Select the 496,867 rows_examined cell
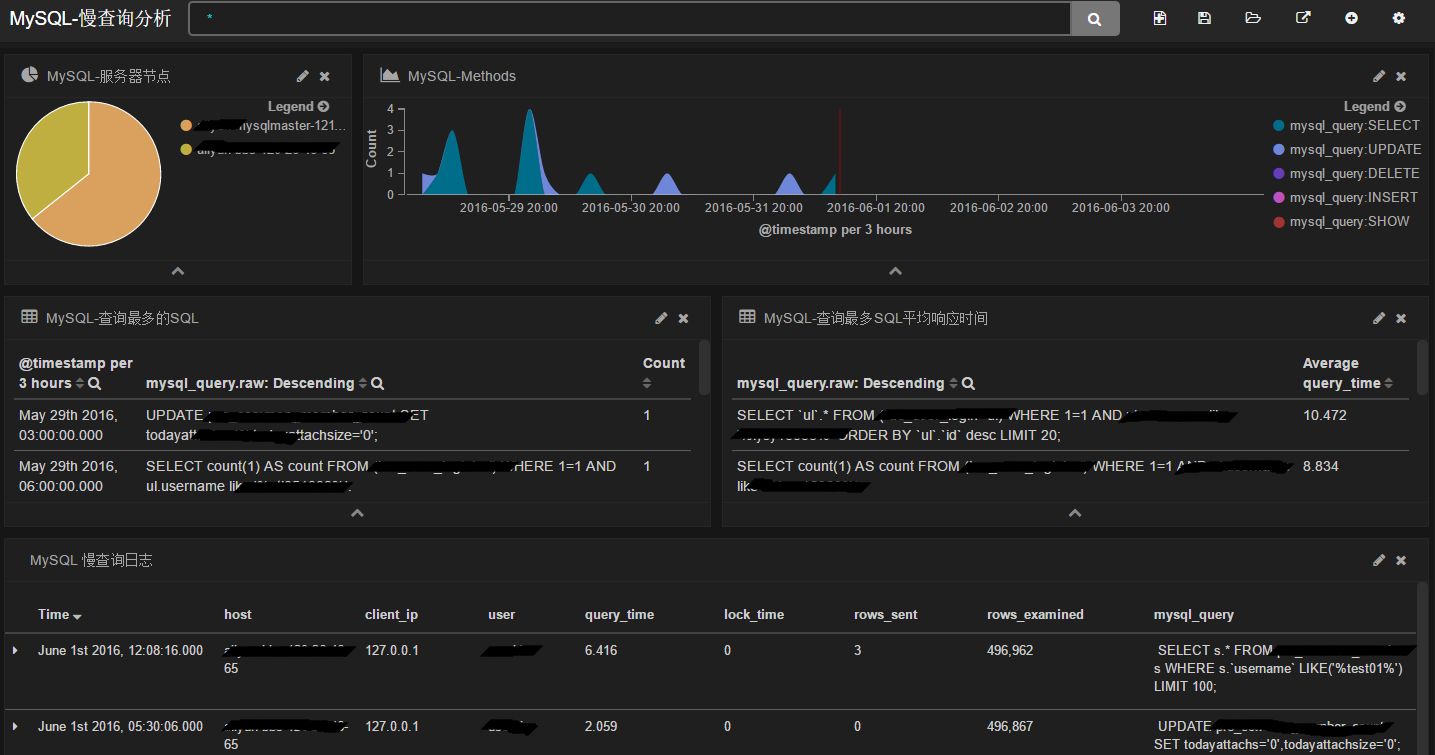The width and height of the screenshot is (1435, 755). pyautogui.click(x=1010, y=726)
